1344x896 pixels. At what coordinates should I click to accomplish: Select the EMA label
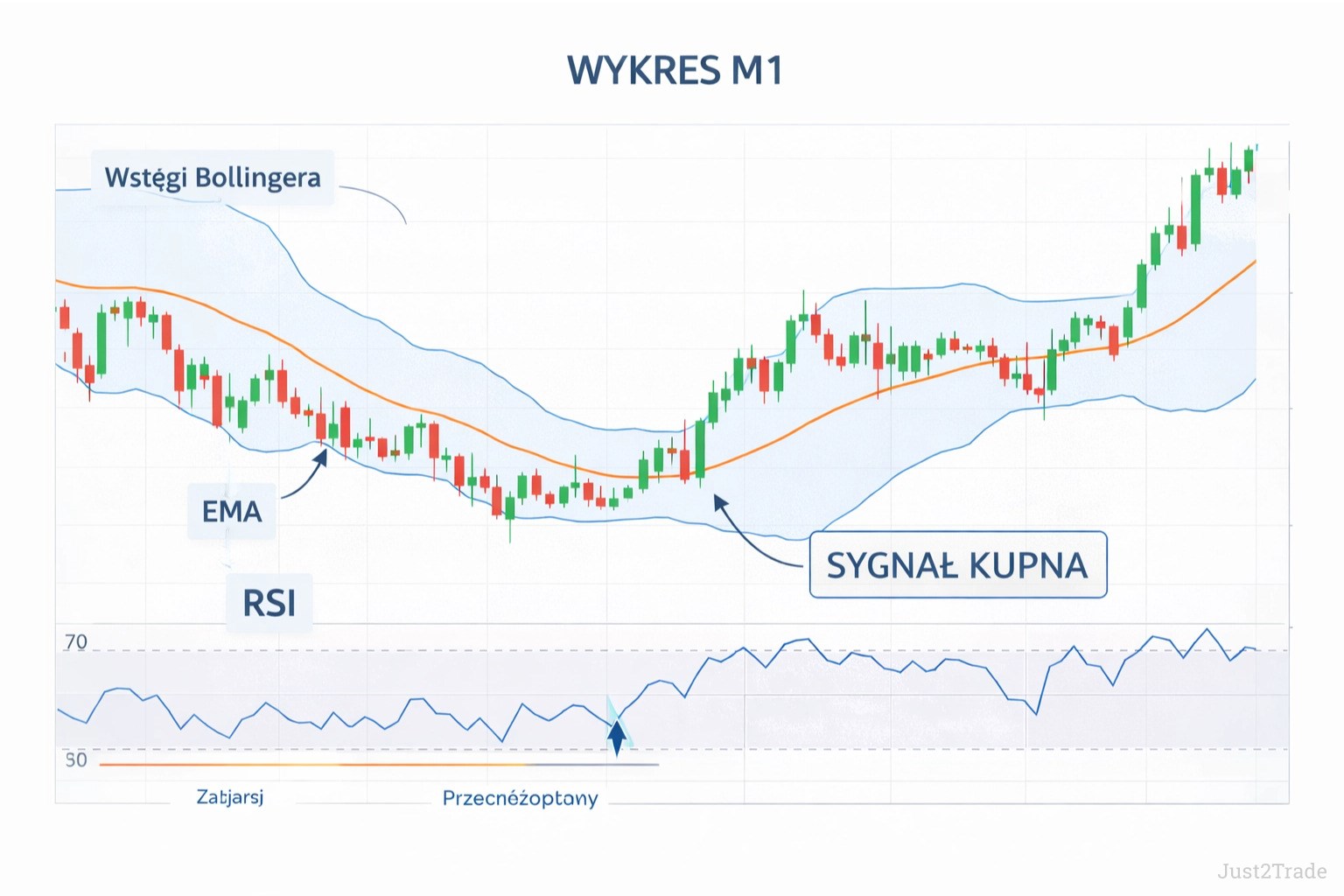pos(232,511)
